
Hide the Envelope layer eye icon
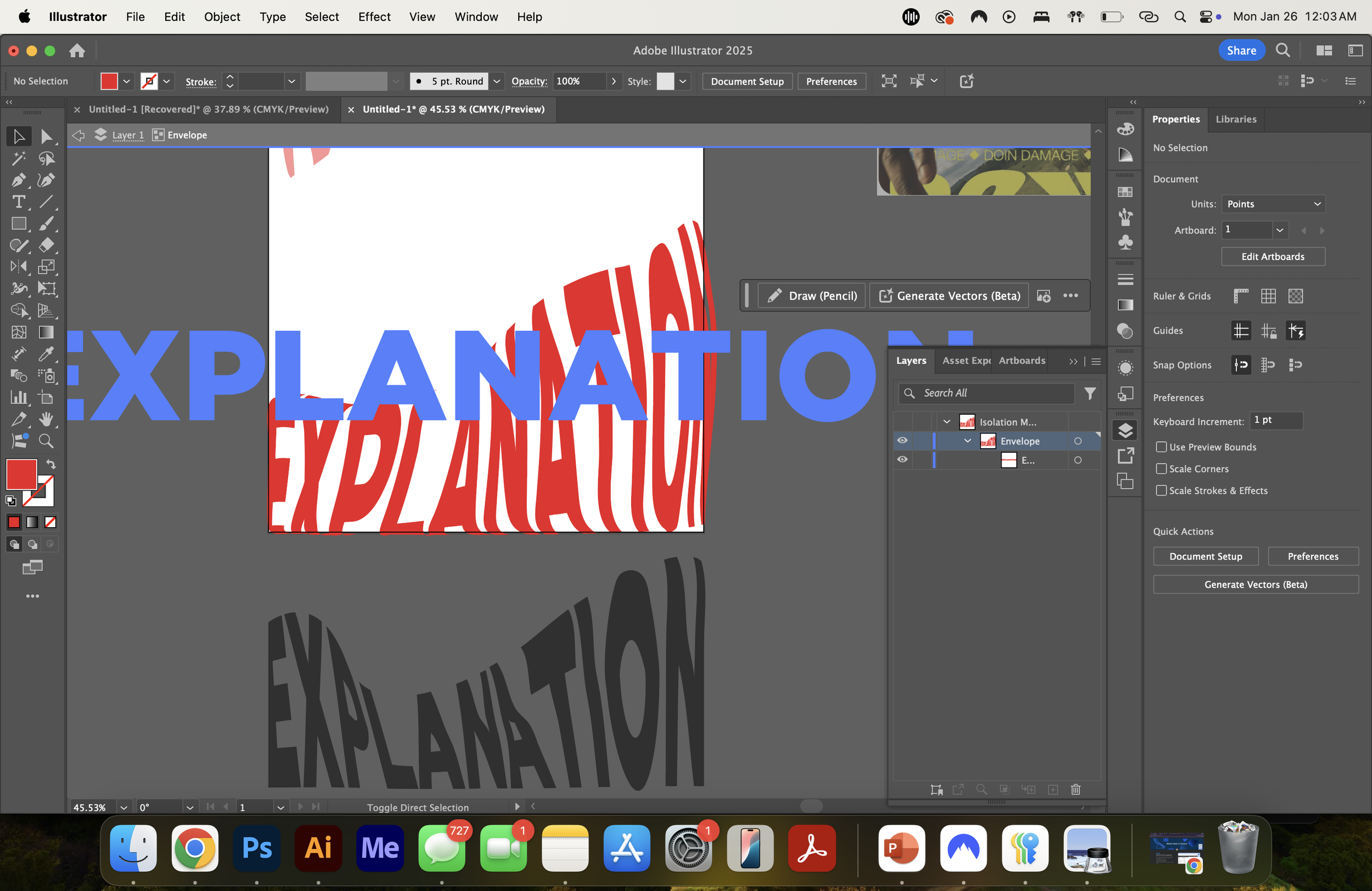click(902, 441)
